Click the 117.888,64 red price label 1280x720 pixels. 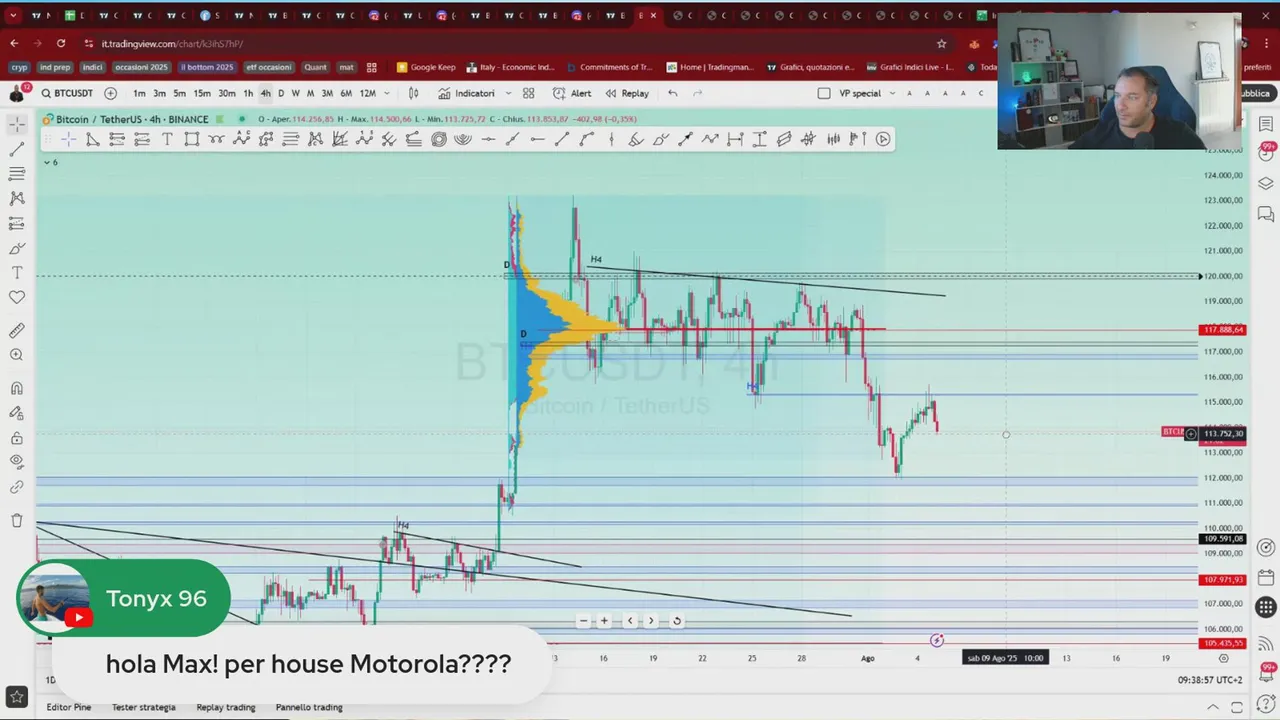point(1222,329)
